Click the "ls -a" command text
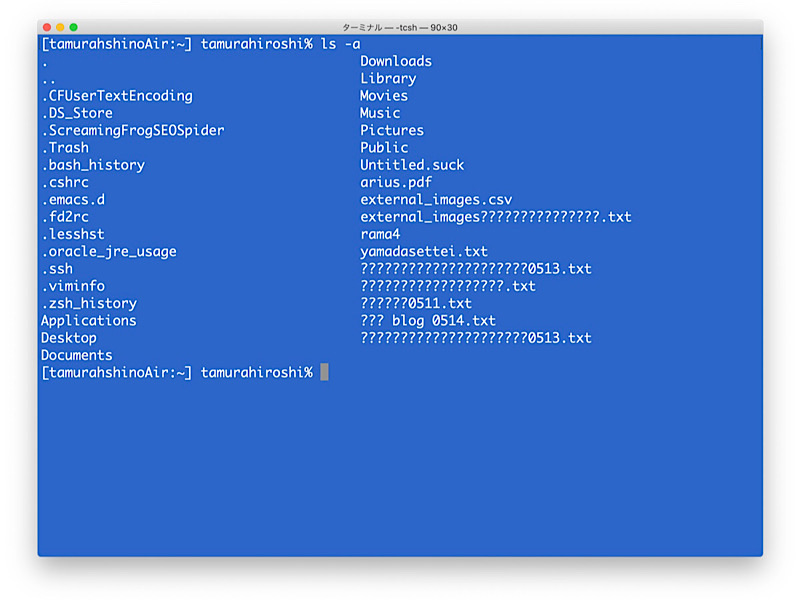The height and width of the screenshot is (600, 800). (x=340, y=44)
